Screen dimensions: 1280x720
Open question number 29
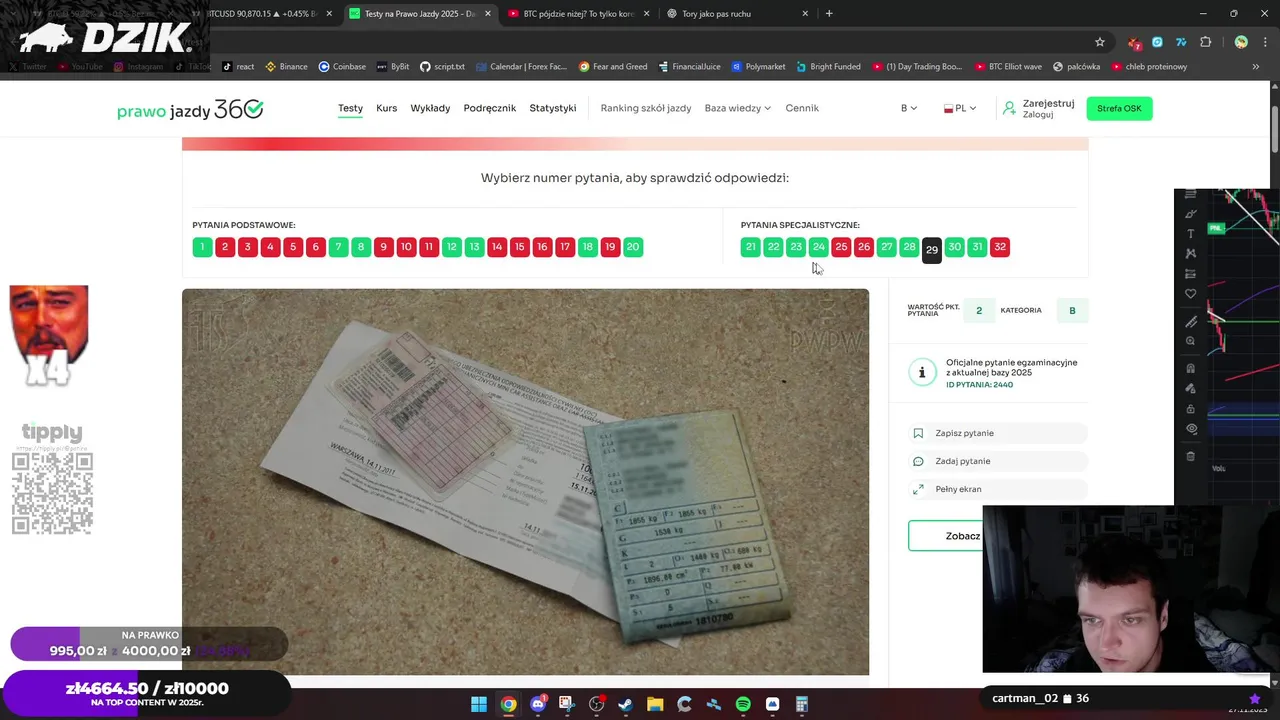(931, 249)
